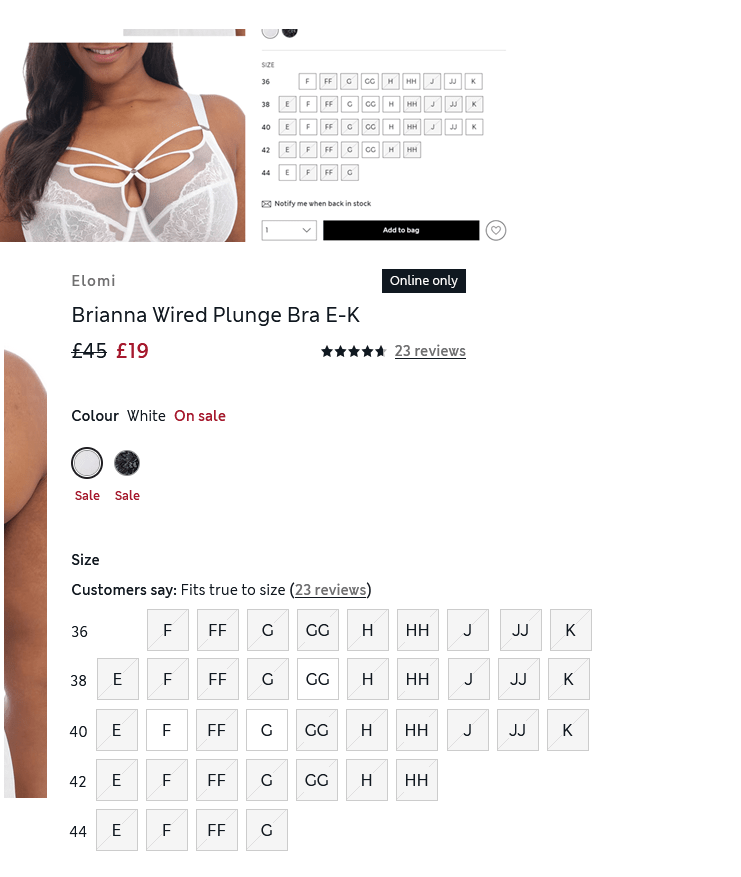
Task: Open the quantity dropdown
Action: pyautogui.click(x=289, y=230)
